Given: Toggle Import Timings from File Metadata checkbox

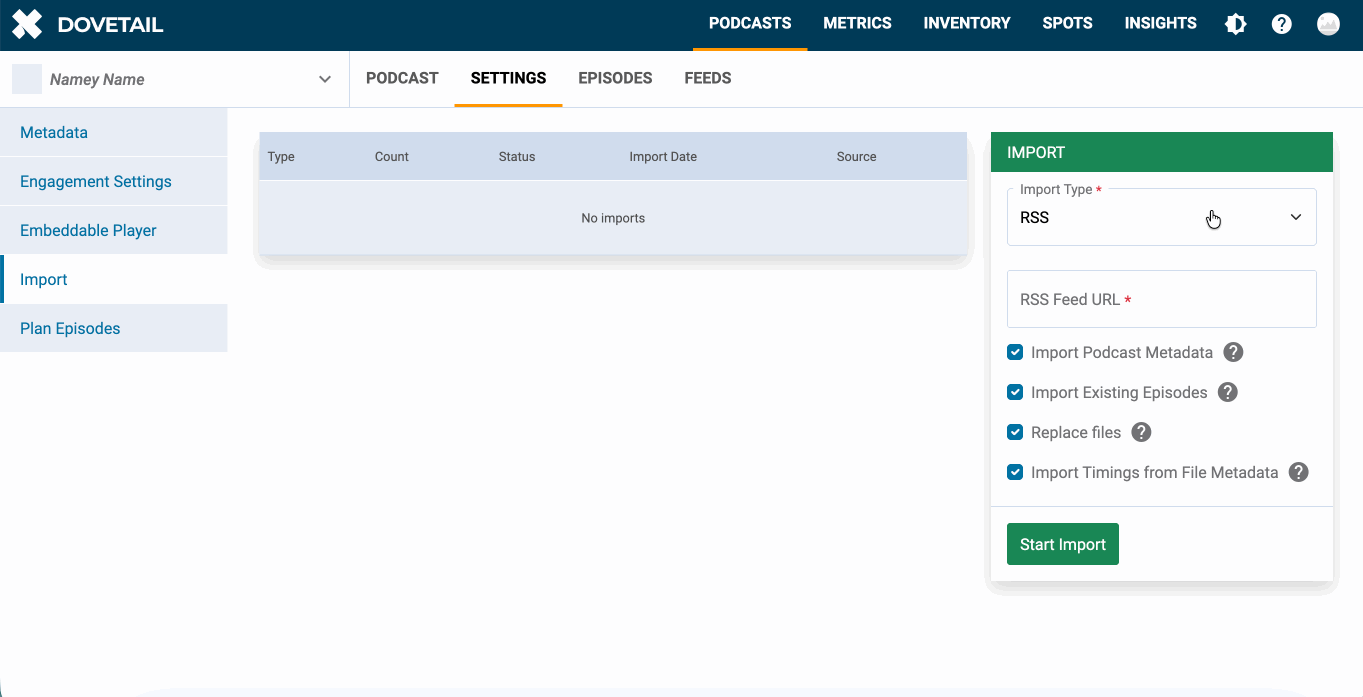Looking at the screenshot, I should tap(1015, 472).
